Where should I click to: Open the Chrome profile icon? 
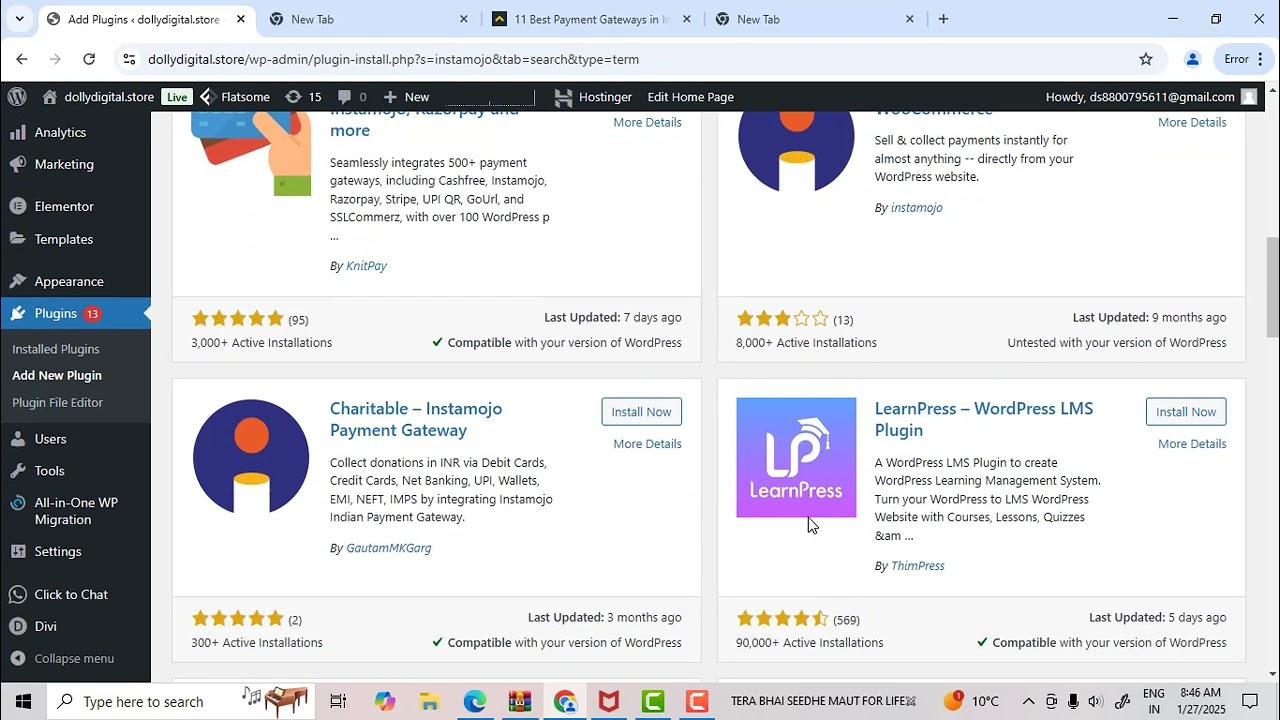click(1192, 59)
